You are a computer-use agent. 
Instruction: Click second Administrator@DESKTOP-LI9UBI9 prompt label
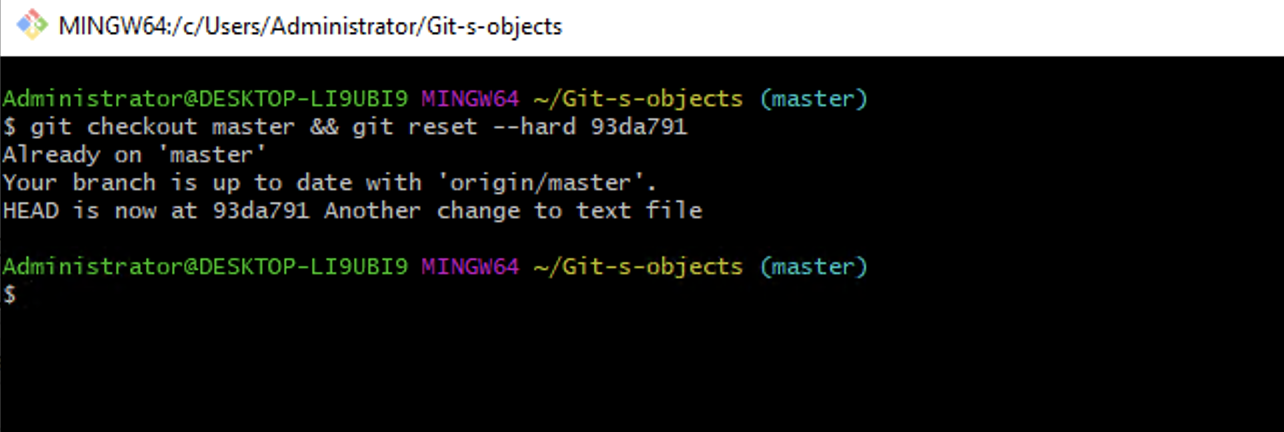point(205,267)
